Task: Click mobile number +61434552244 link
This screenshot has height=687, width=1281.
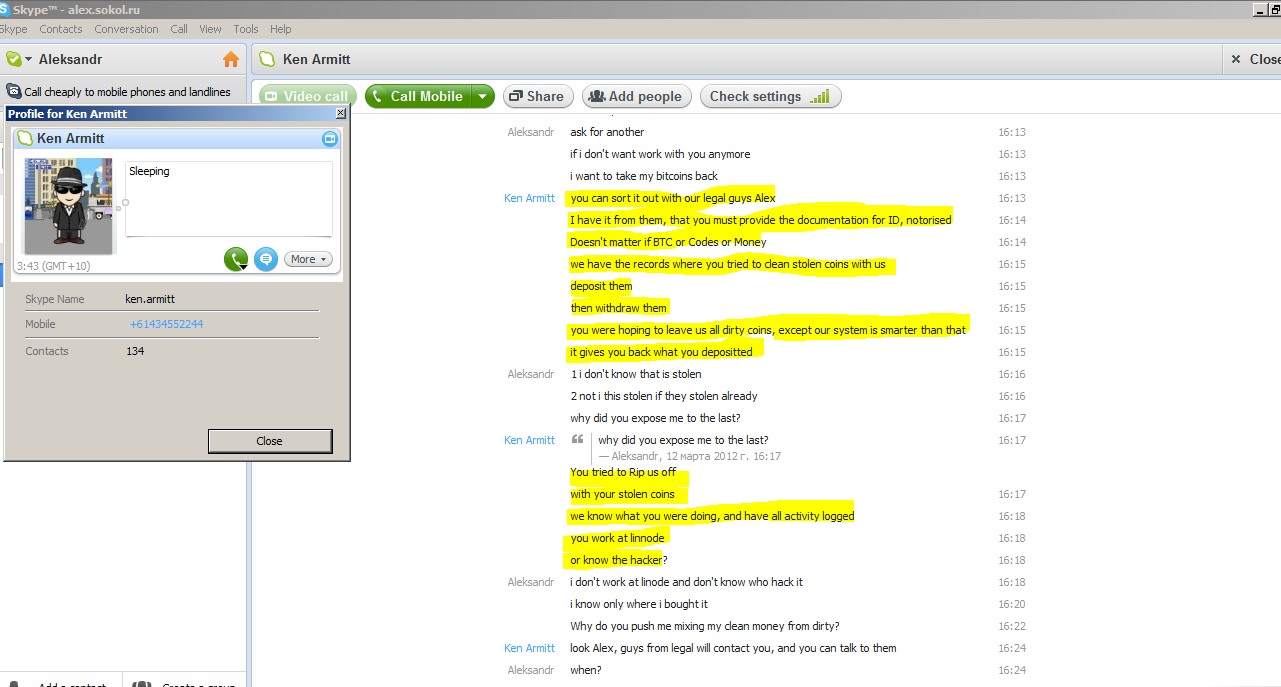Action: [166, 324]
